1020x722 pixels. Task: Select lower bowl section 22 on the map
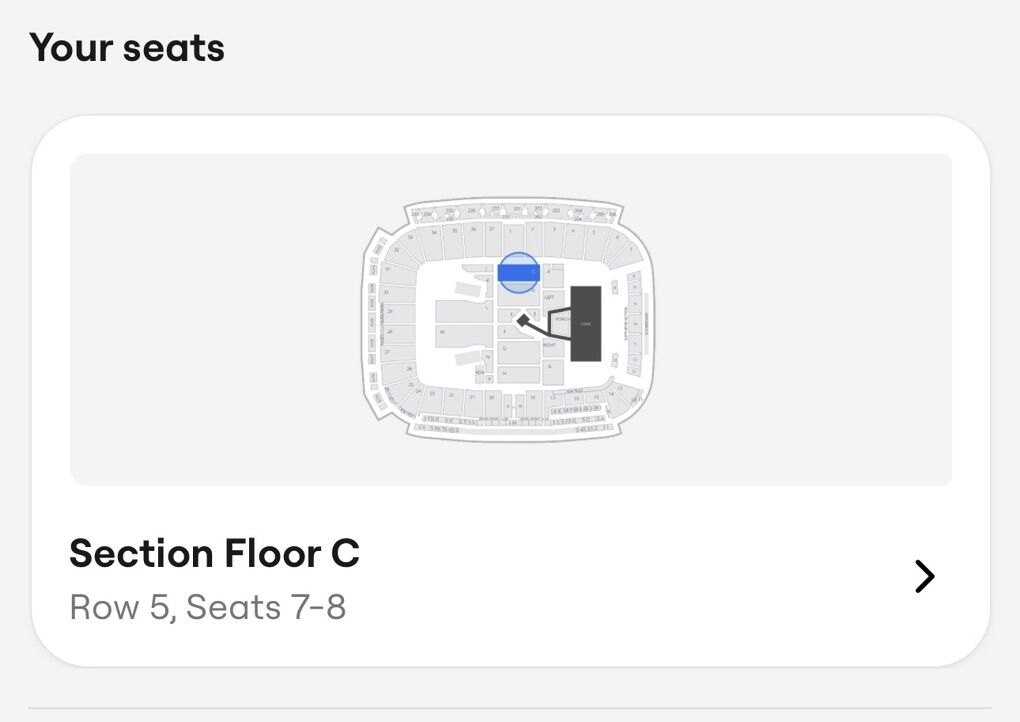[451, 397]
